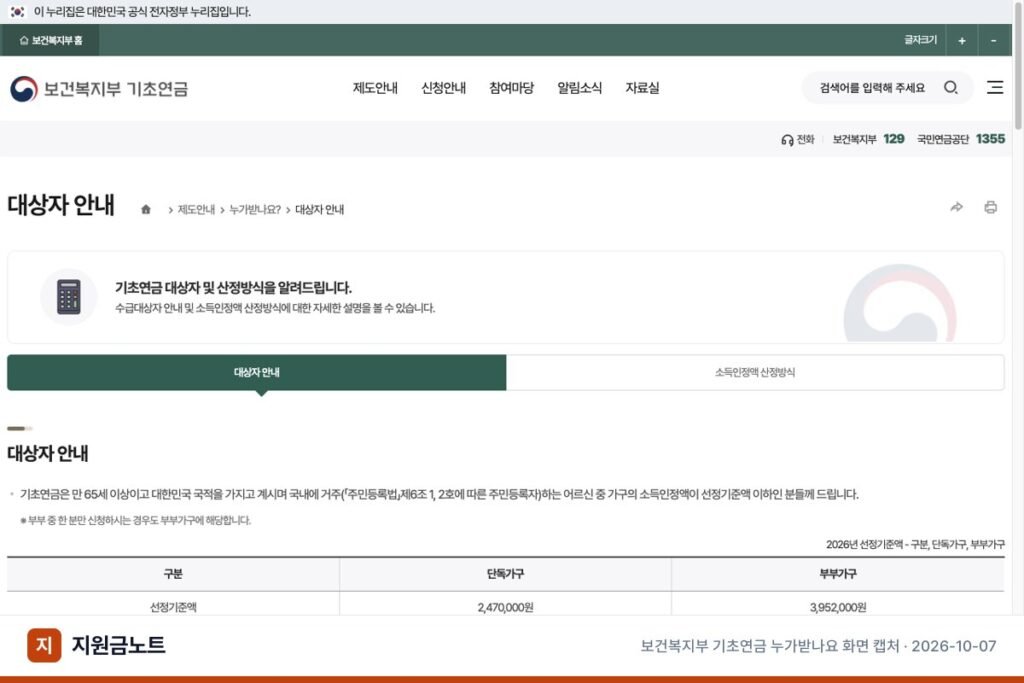Click the 부부가구 column header

click(838, 574)
